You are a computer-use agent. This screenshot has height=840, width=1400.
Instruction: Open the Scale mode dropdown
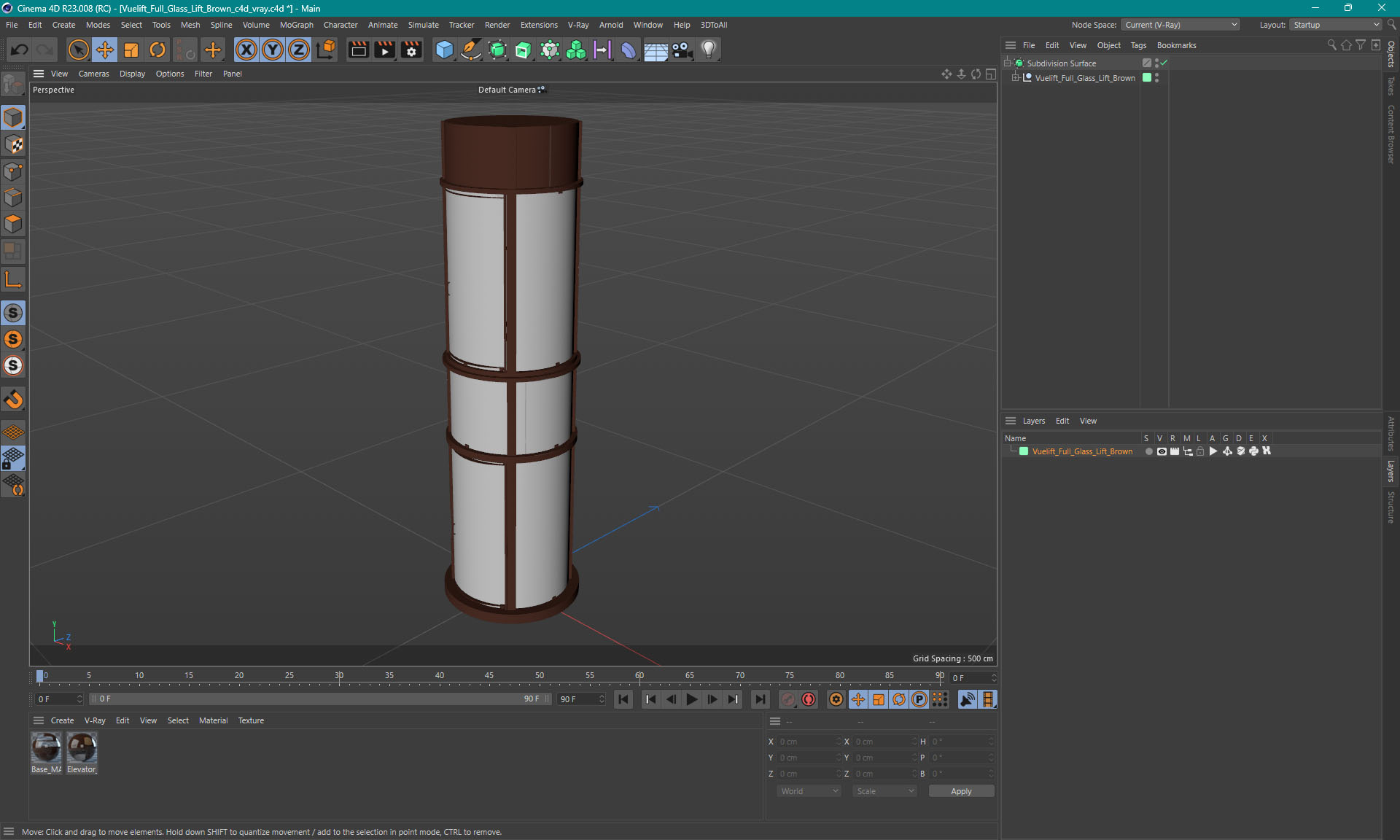(884, 791)
